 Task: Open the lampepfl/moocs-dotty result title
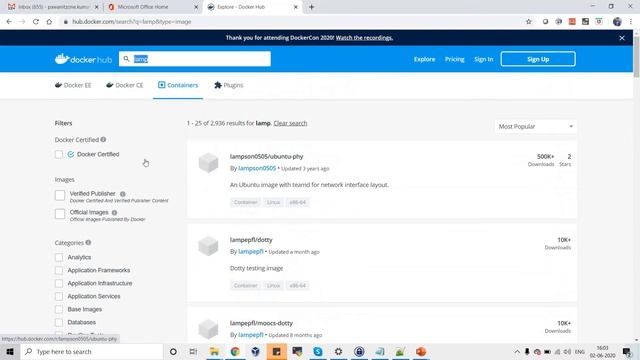[x=261, y=323]
